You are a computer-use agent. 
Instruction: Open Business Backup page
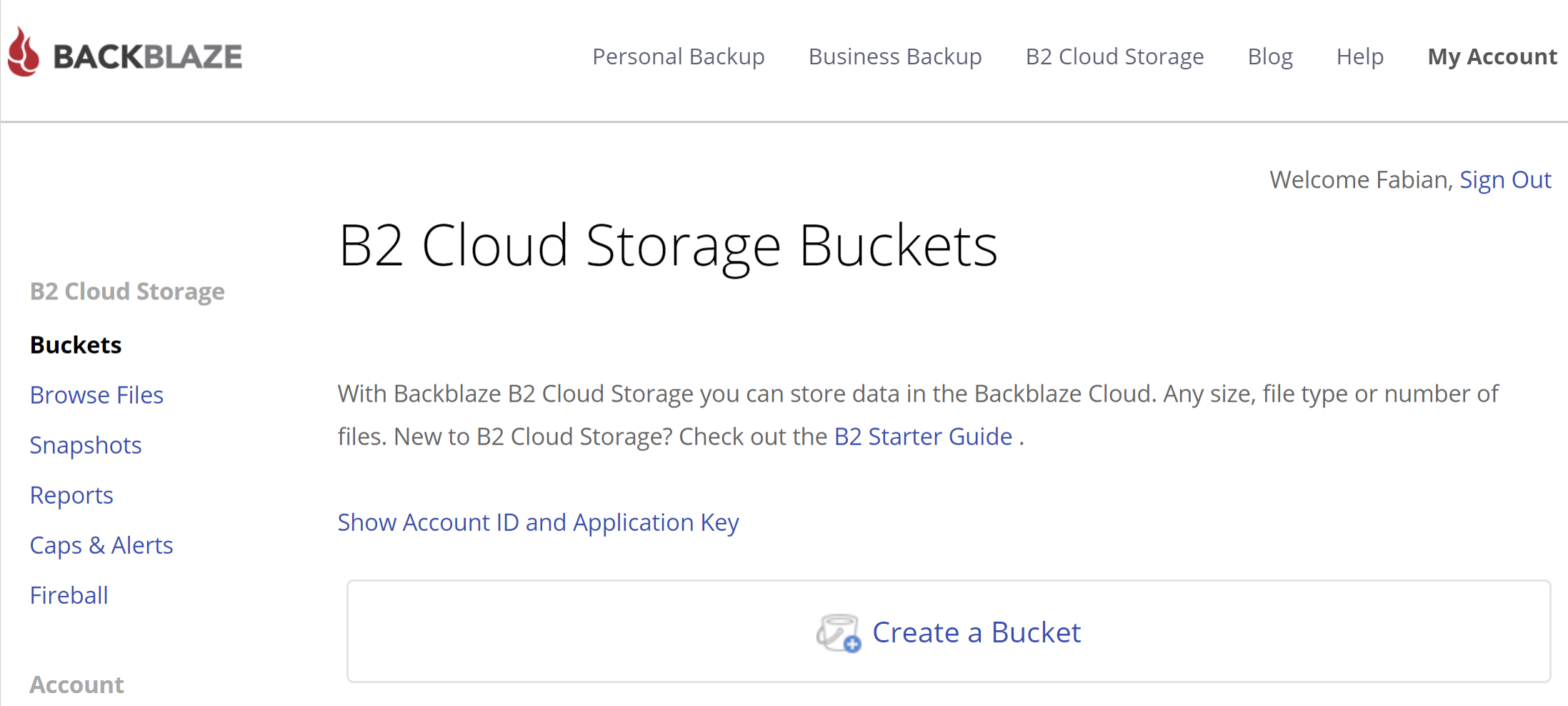coord(894,56)
